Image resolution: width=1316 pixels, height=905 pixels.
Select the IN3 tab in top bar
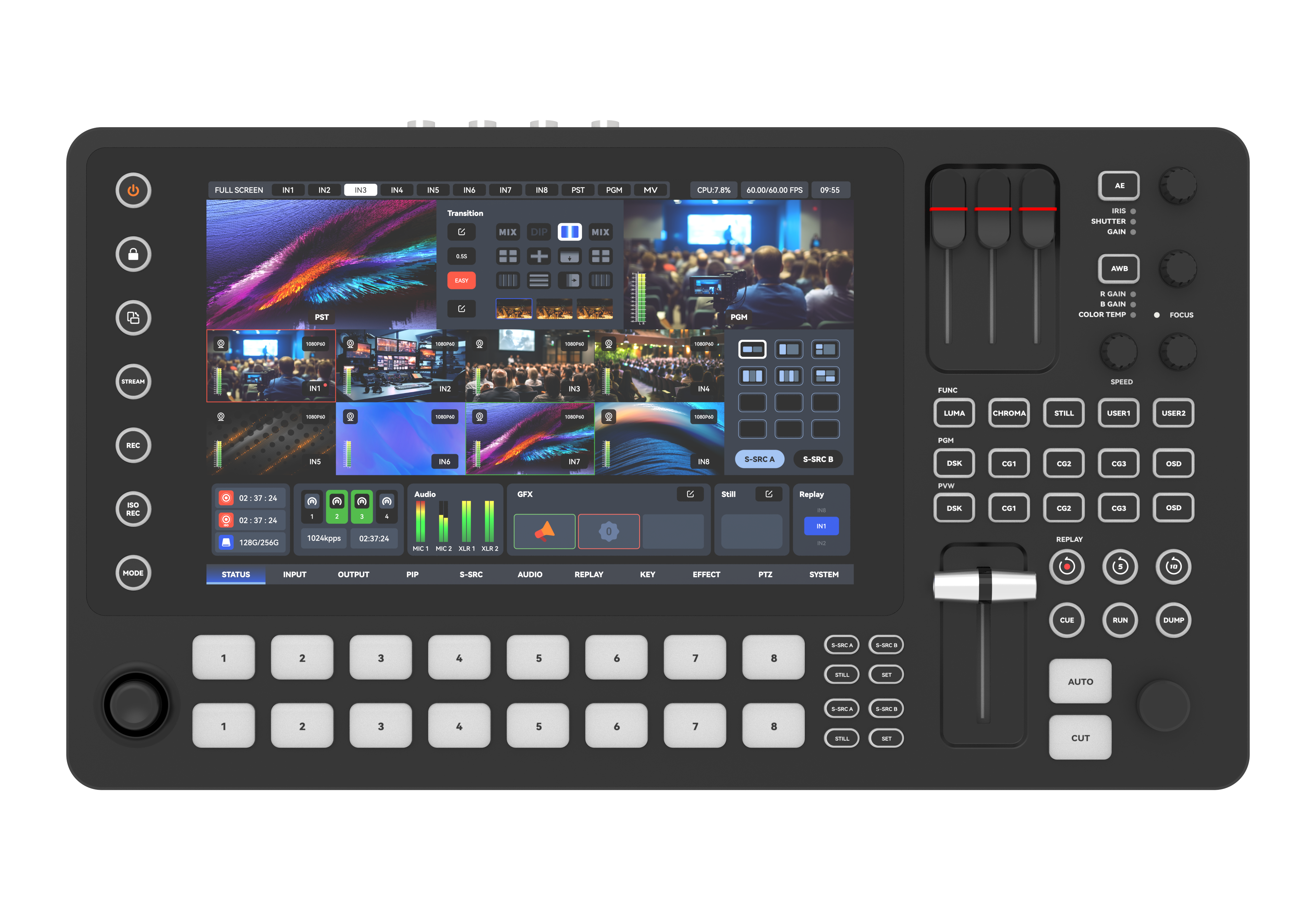(361, 190)
